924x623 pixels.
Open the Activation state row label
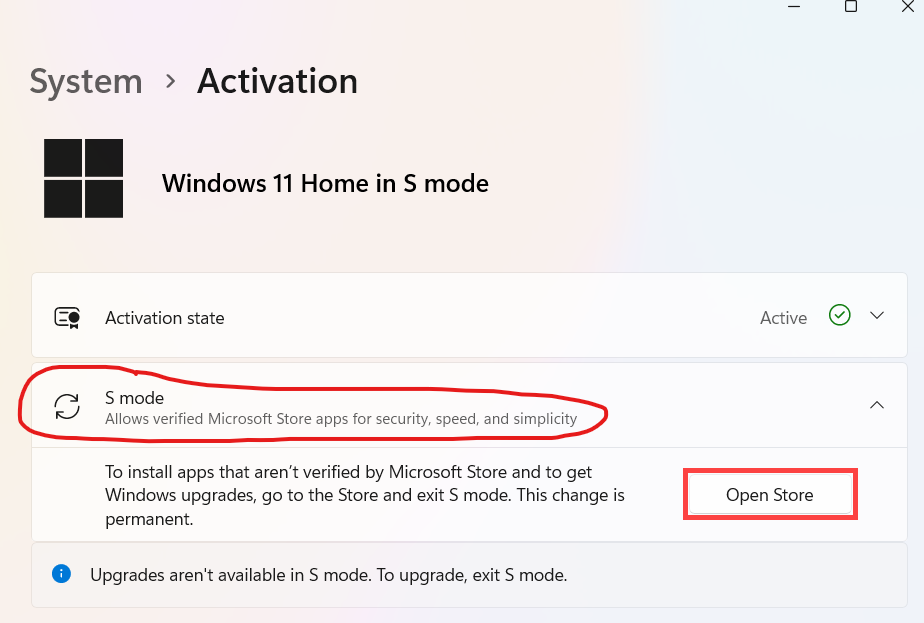coord(165,318)
